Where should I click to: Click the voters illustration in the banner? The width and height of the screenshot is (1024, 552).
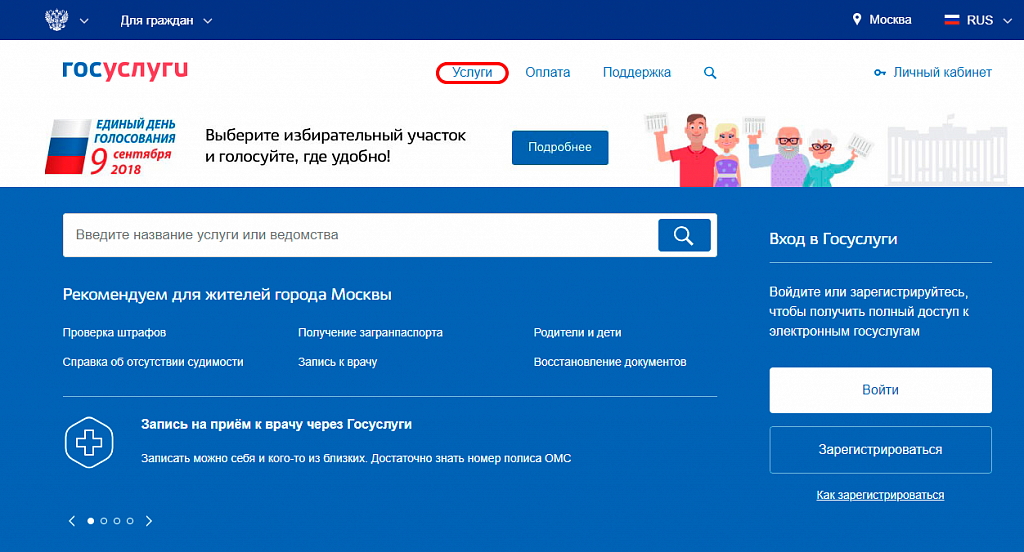pyautogui.click(x=760, y=150)
